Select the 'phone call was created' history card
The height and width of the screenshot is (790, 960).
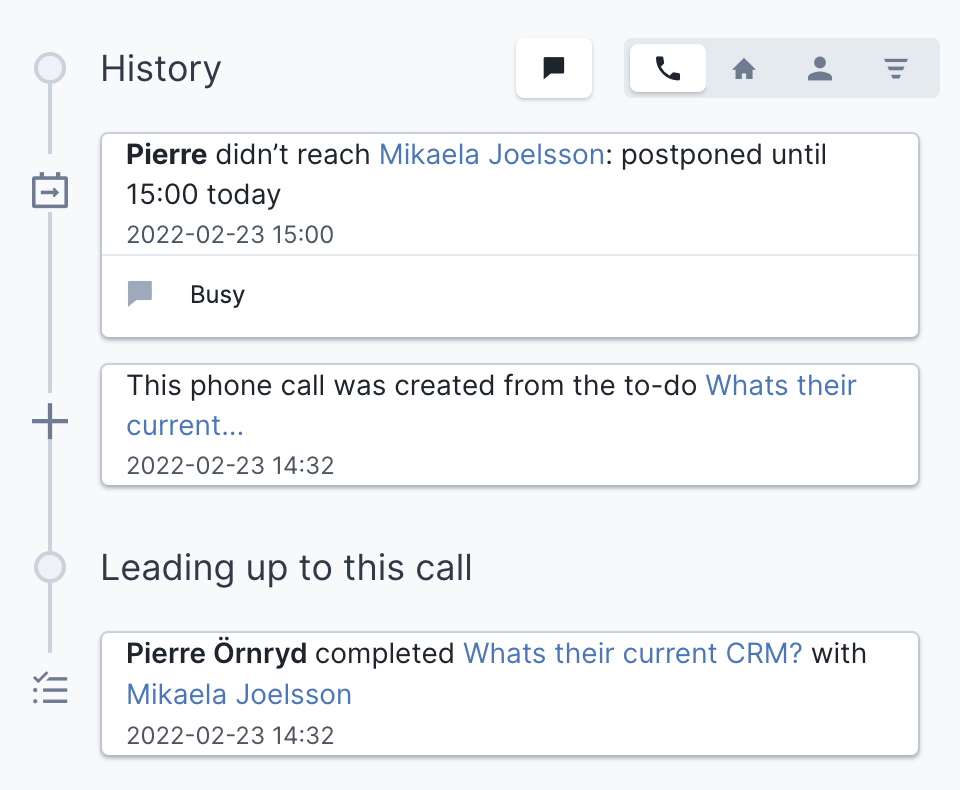510,425
